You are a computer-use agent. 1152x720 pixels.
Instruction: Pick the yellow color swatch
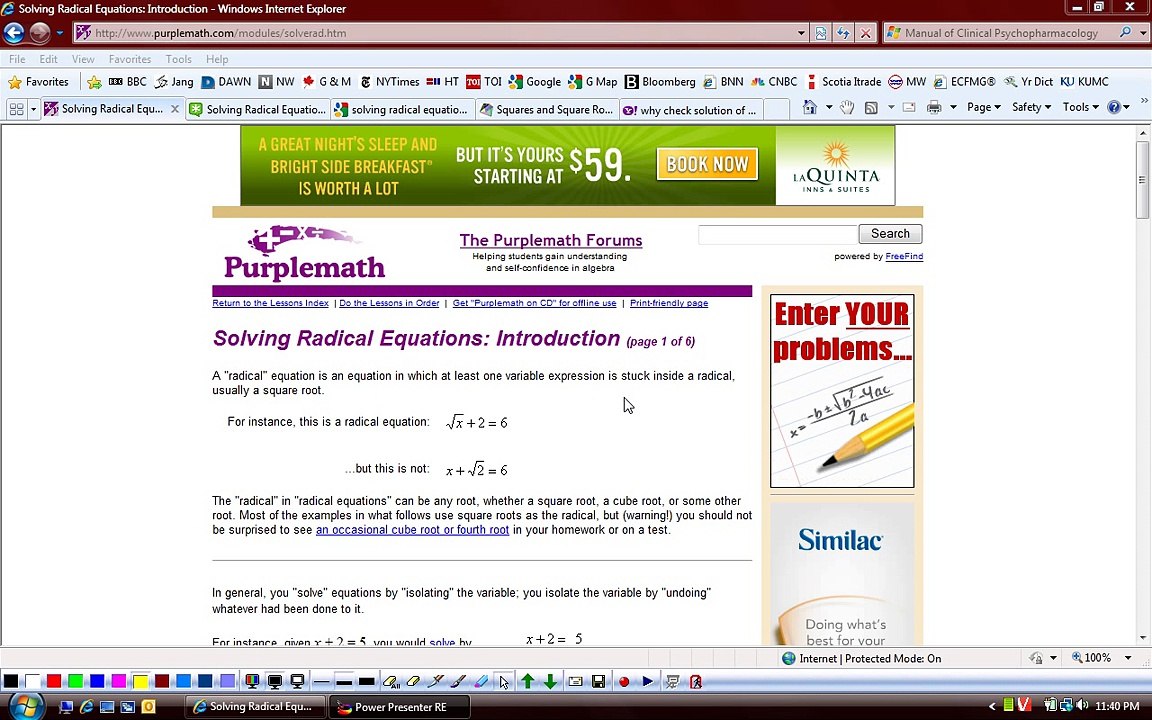(x=140, y=681)
